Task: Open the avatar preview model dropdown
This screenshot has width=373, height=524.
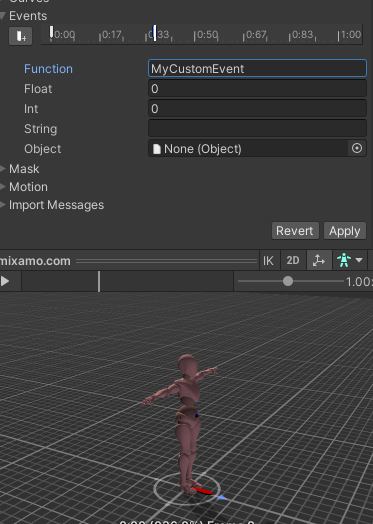Action: tap(350, 260)
